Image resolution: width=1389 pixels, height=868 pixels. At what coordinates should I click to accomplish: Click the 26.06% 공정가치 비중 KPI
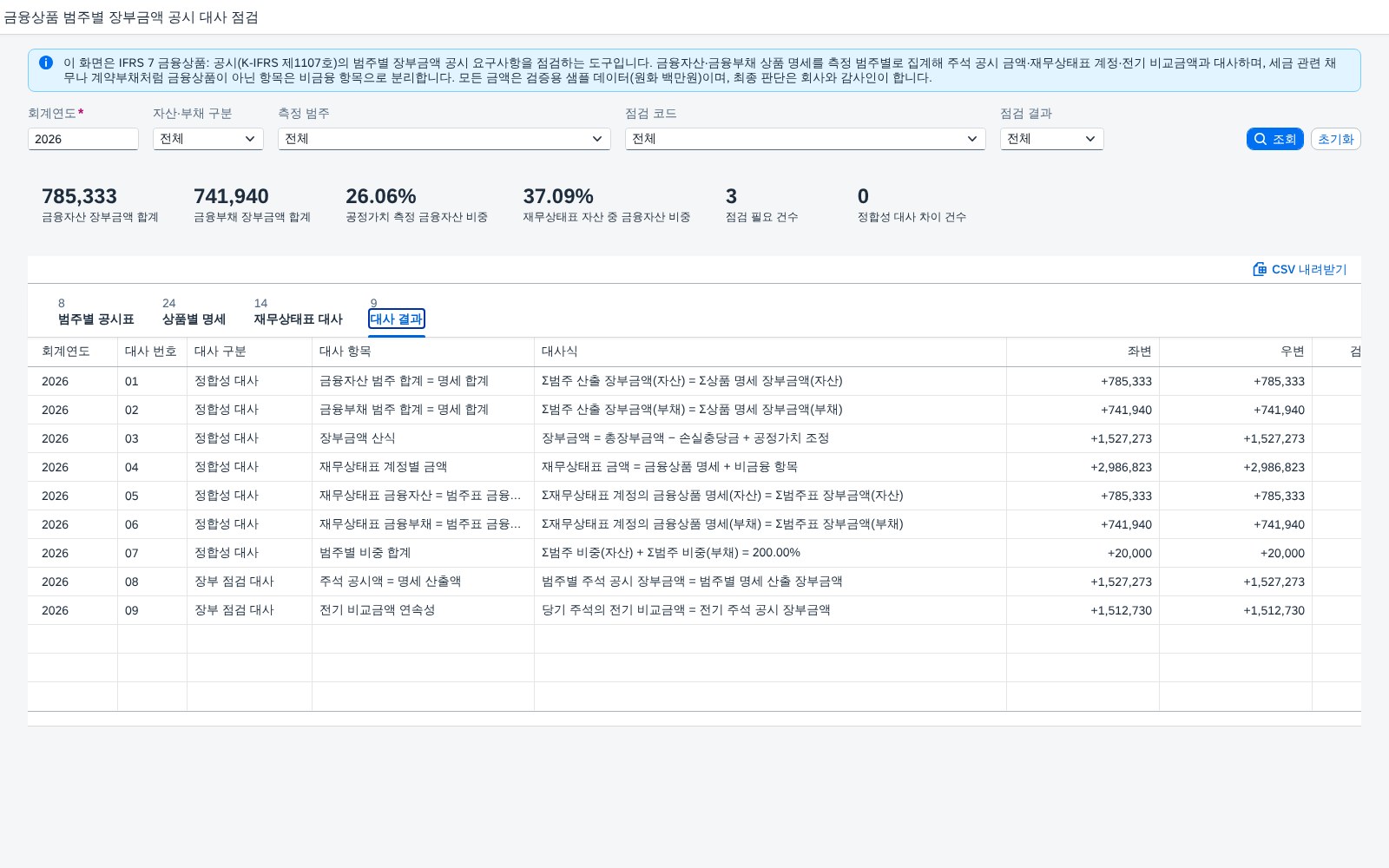coord(417,205)
